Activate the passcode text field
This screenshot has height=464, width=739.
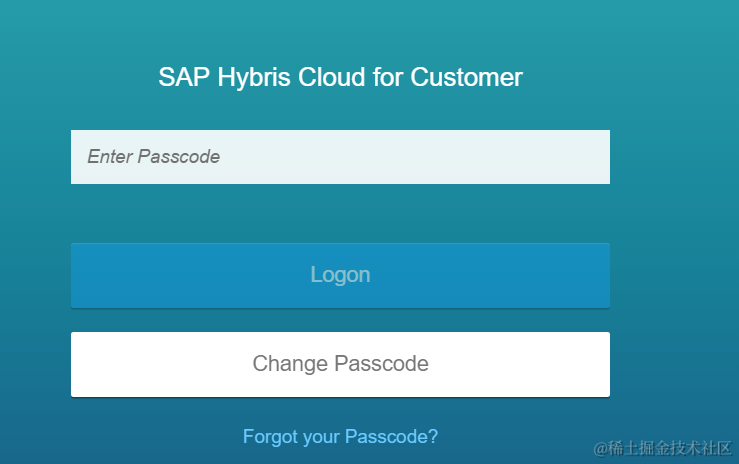coord(340,157)
